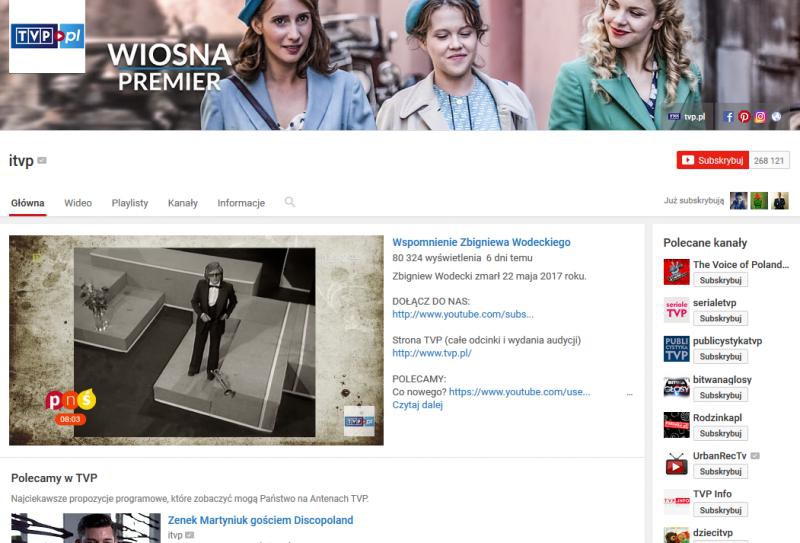Open the Instagram icon in the banner

pyautogui.click(x=760, y=117)
